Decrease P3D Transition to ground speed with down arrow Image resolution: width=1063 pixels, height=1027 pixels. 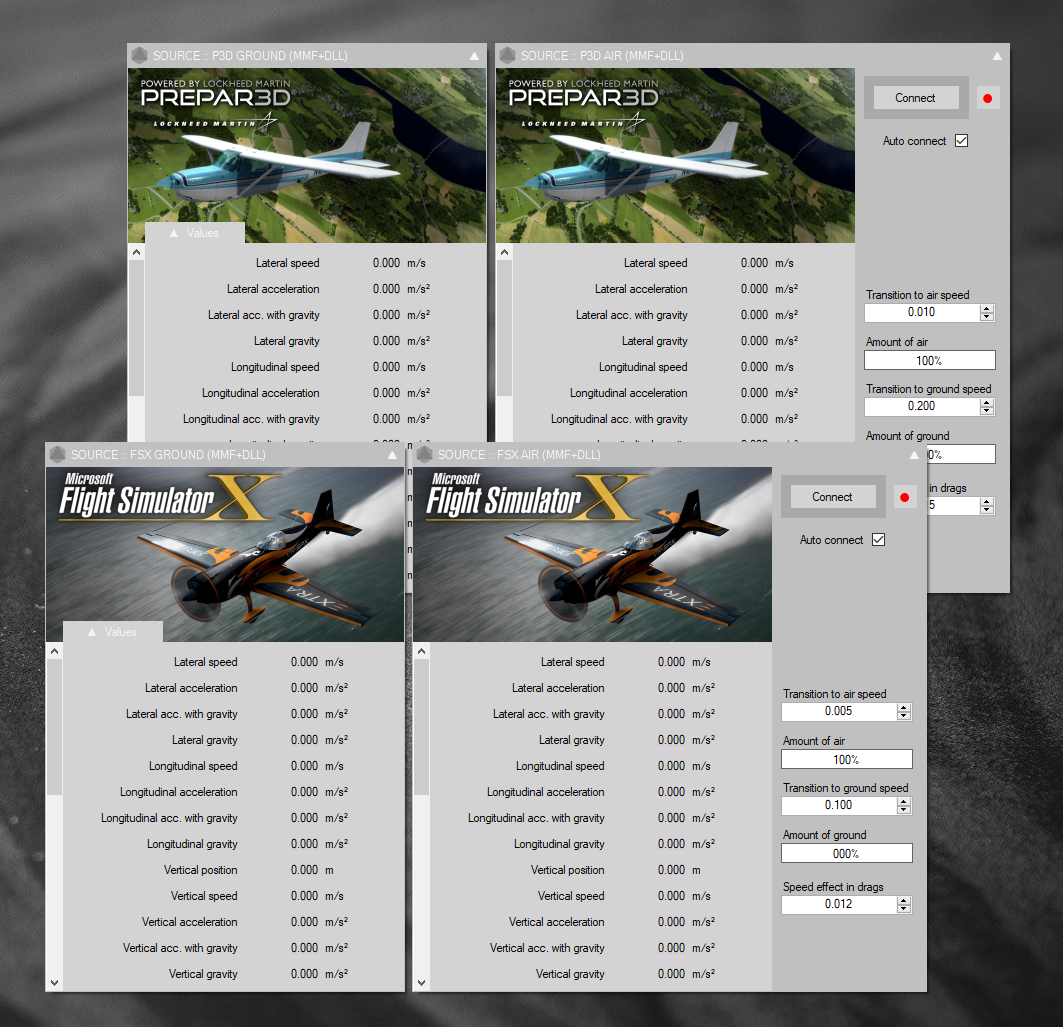pos(987,411)
